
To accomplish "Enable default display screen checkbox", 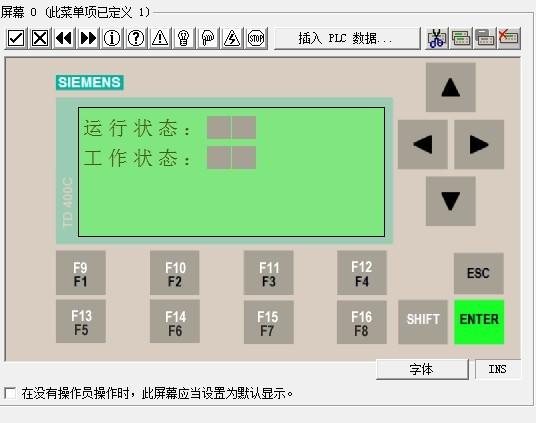I will [x=10, y=393].
